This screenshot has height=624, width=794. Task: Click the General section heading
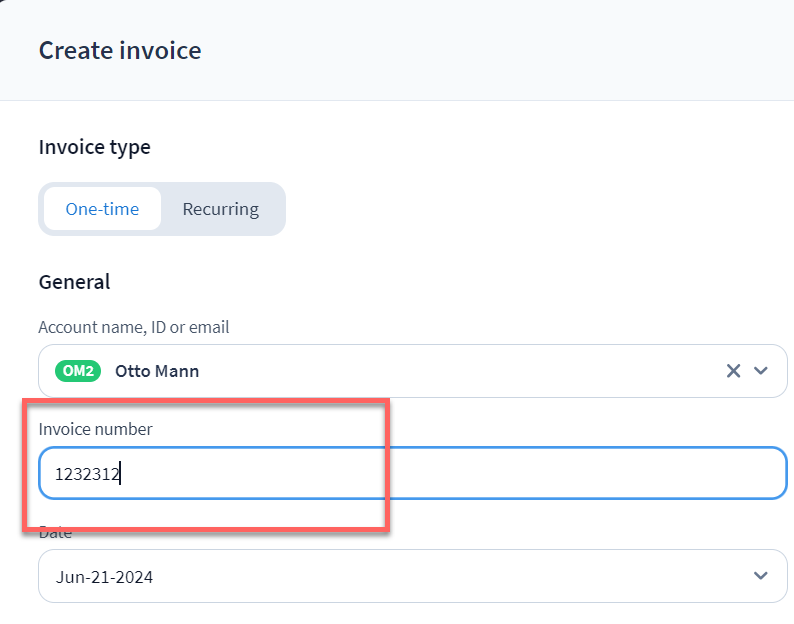[74, 282]
